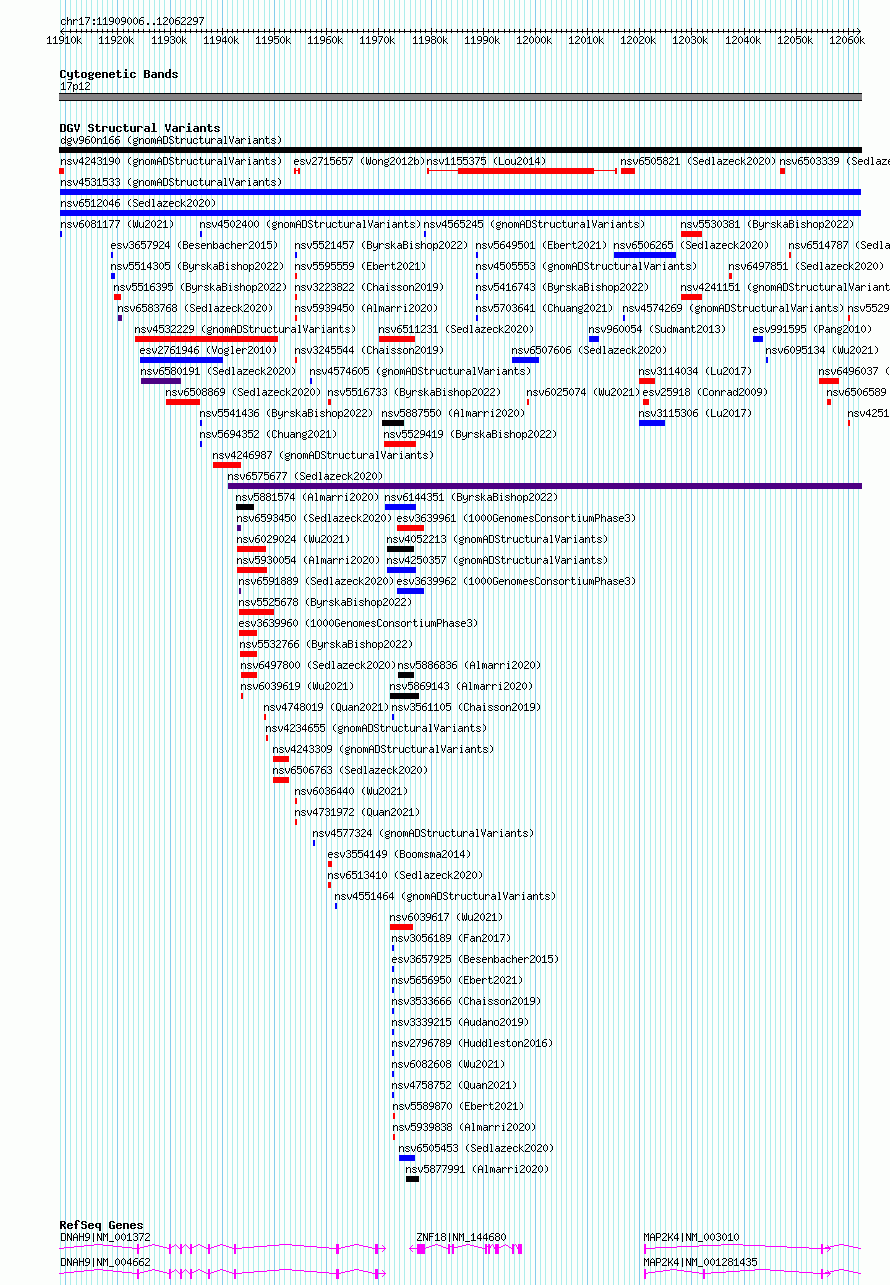Click the 11950k ruler position label
This screenshot has height=1285, width=890.
pyautogui.click(x=272, y=40)
